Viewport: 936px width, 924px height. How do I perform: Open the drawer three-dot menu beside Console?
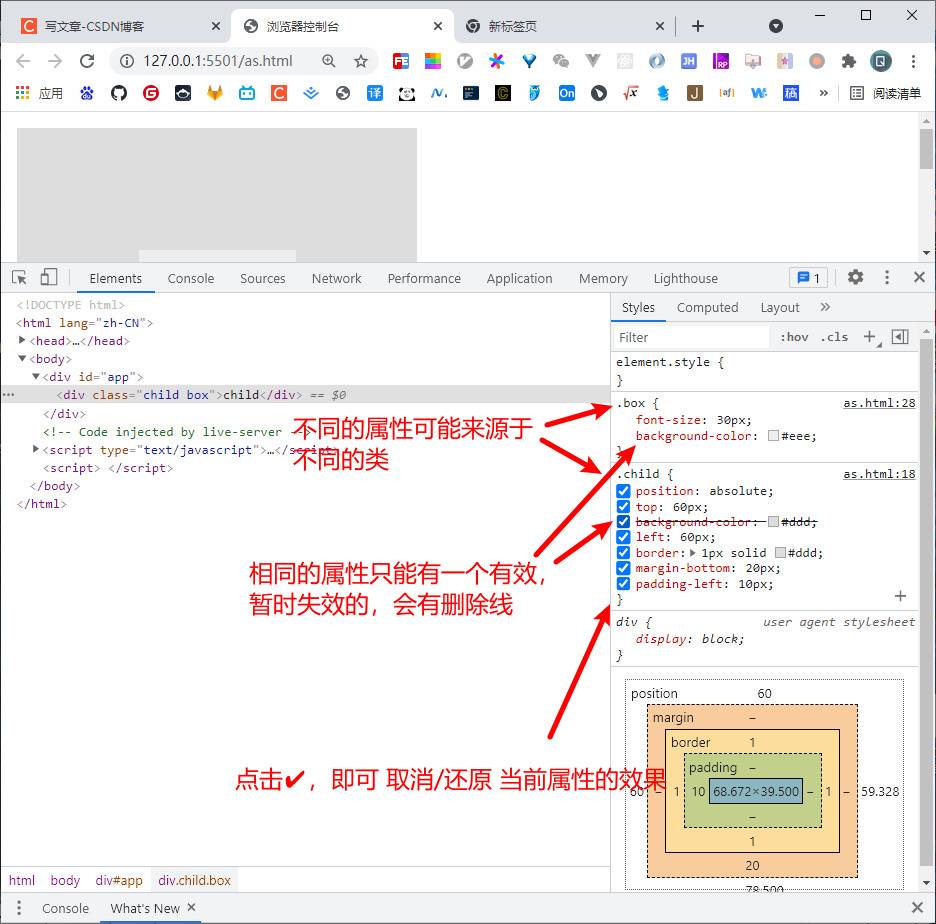point(19,908)
